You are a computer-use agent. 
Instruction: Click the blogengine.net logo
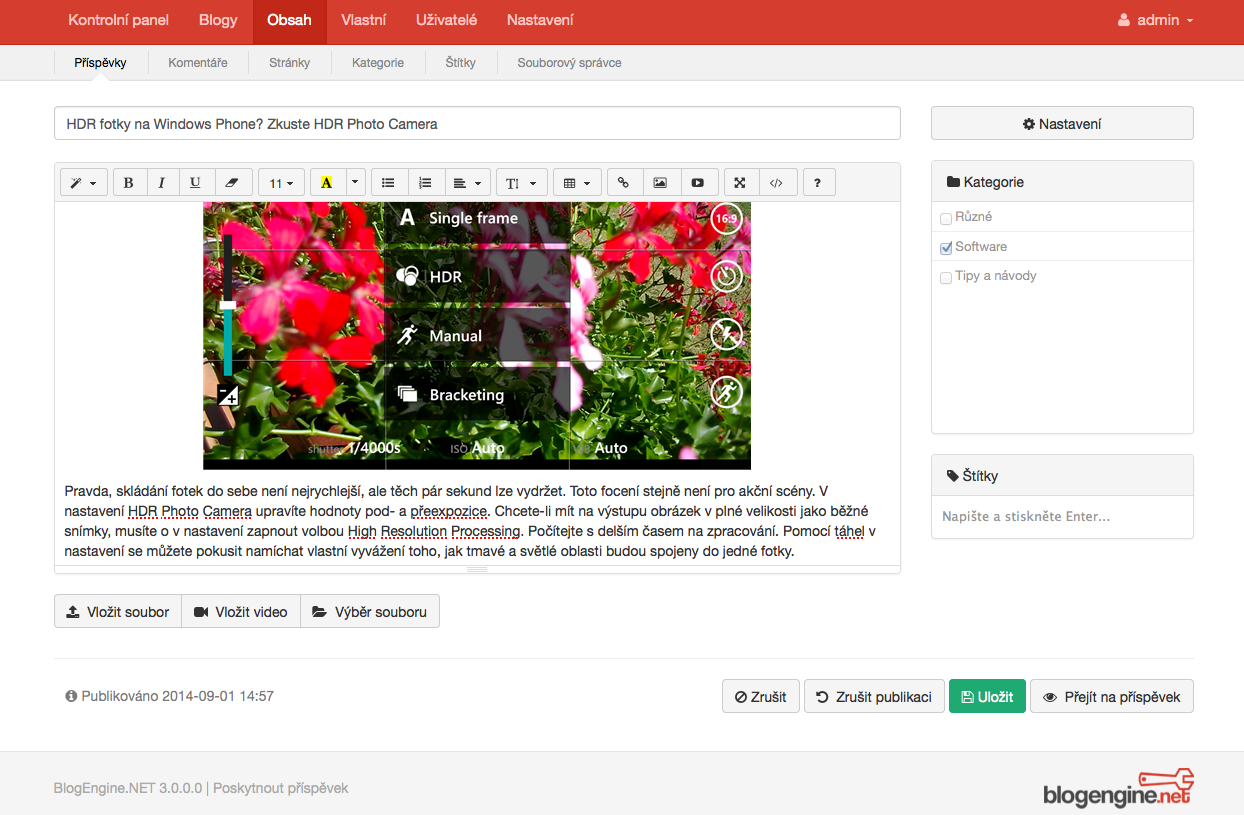coord(1118,788)
